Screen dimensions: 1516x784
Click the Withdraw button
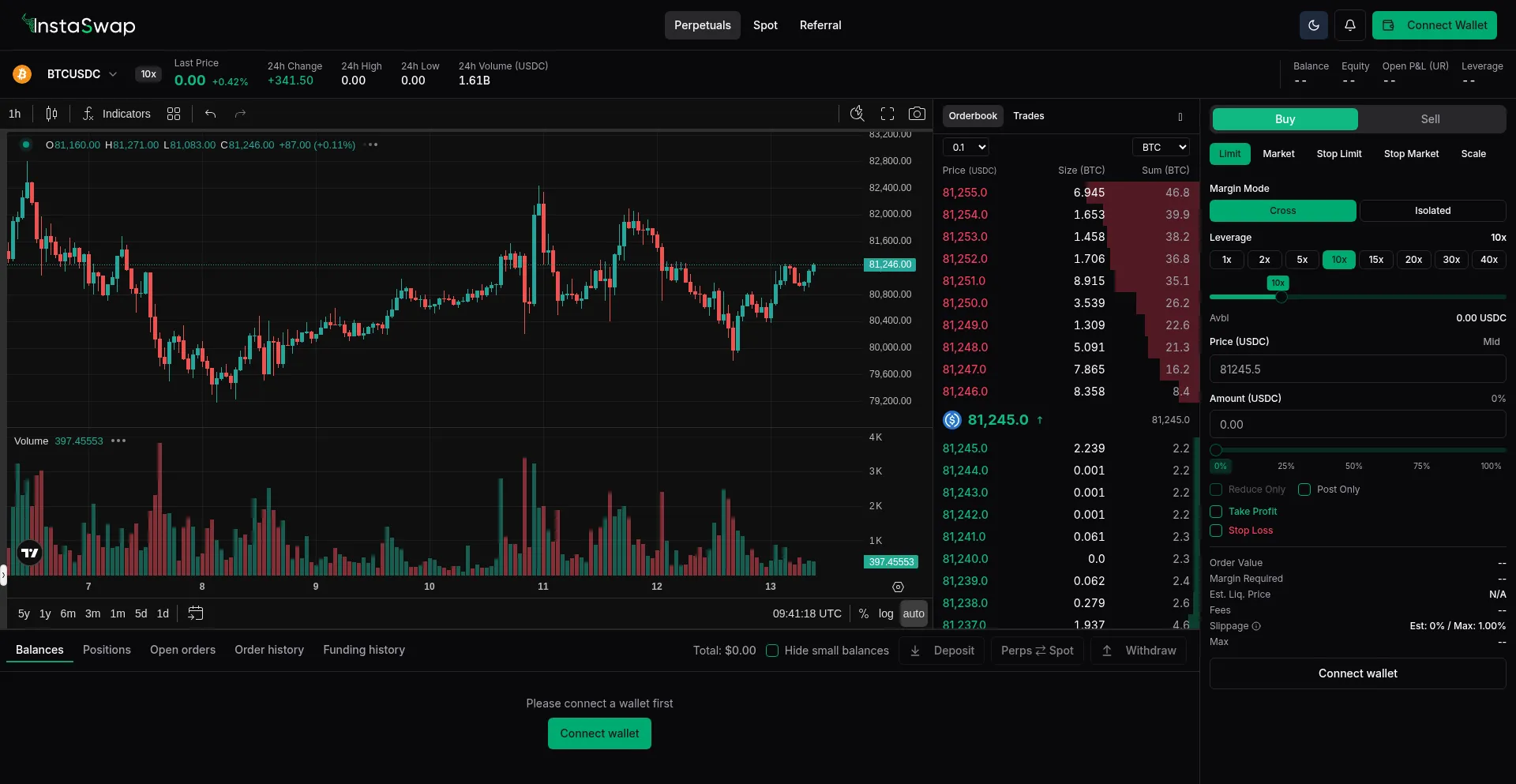click(x=1139, y=651)
